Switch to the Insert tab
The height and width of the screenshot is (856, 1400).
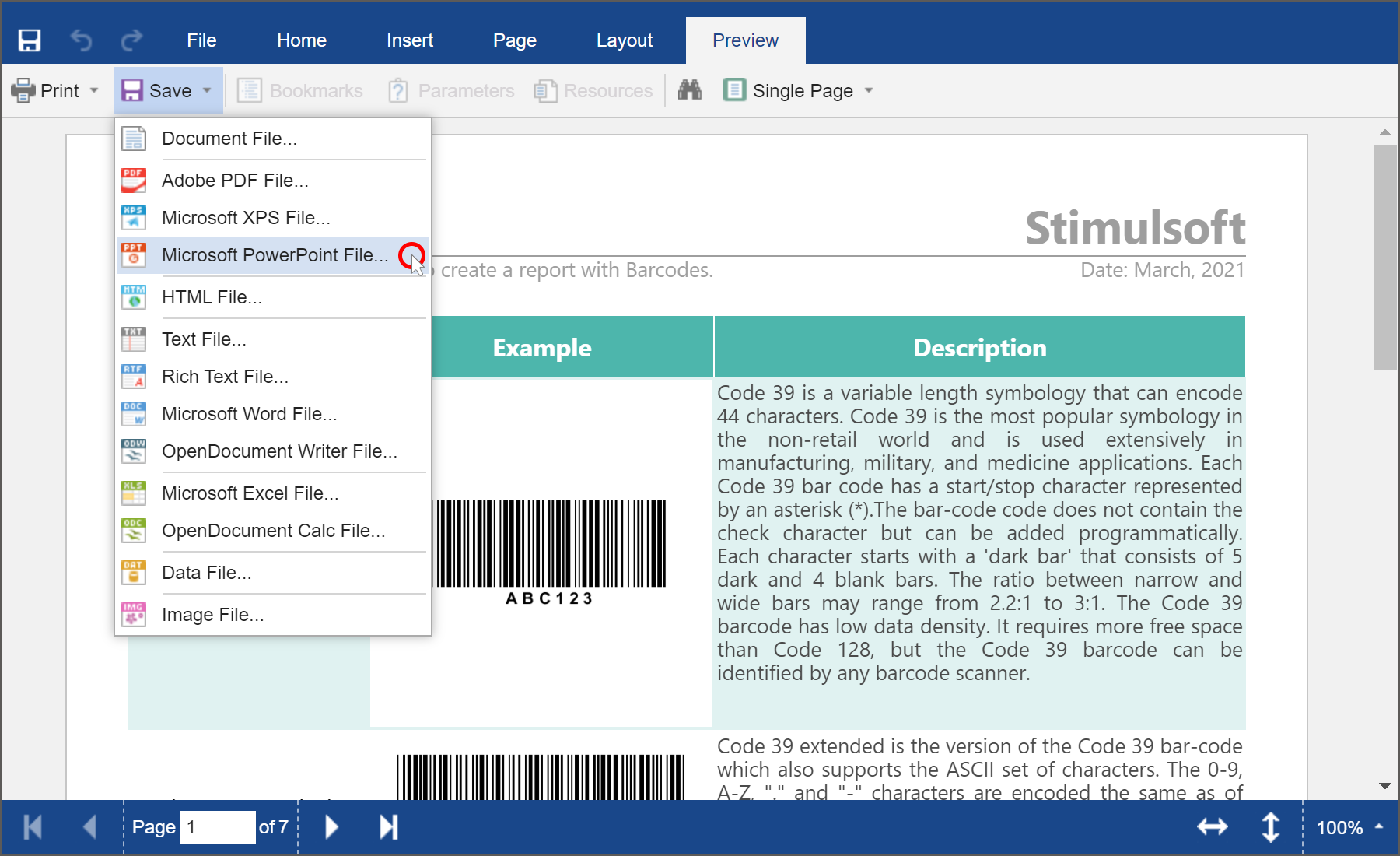pyautogui.click(x=410, y=40)
